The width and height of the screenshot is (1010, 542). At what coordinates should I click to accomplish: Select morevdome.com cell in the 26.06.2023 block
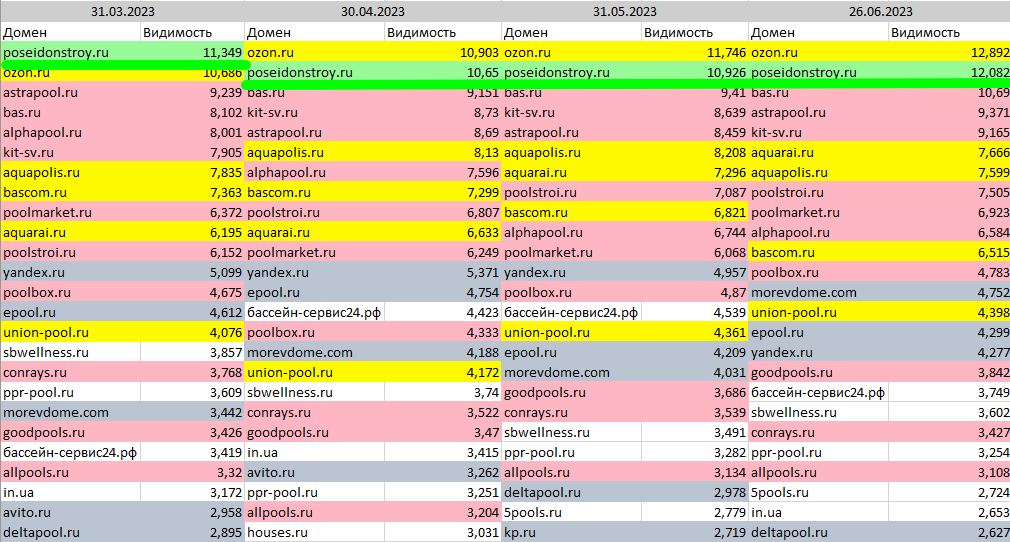[x=819, y=292]
